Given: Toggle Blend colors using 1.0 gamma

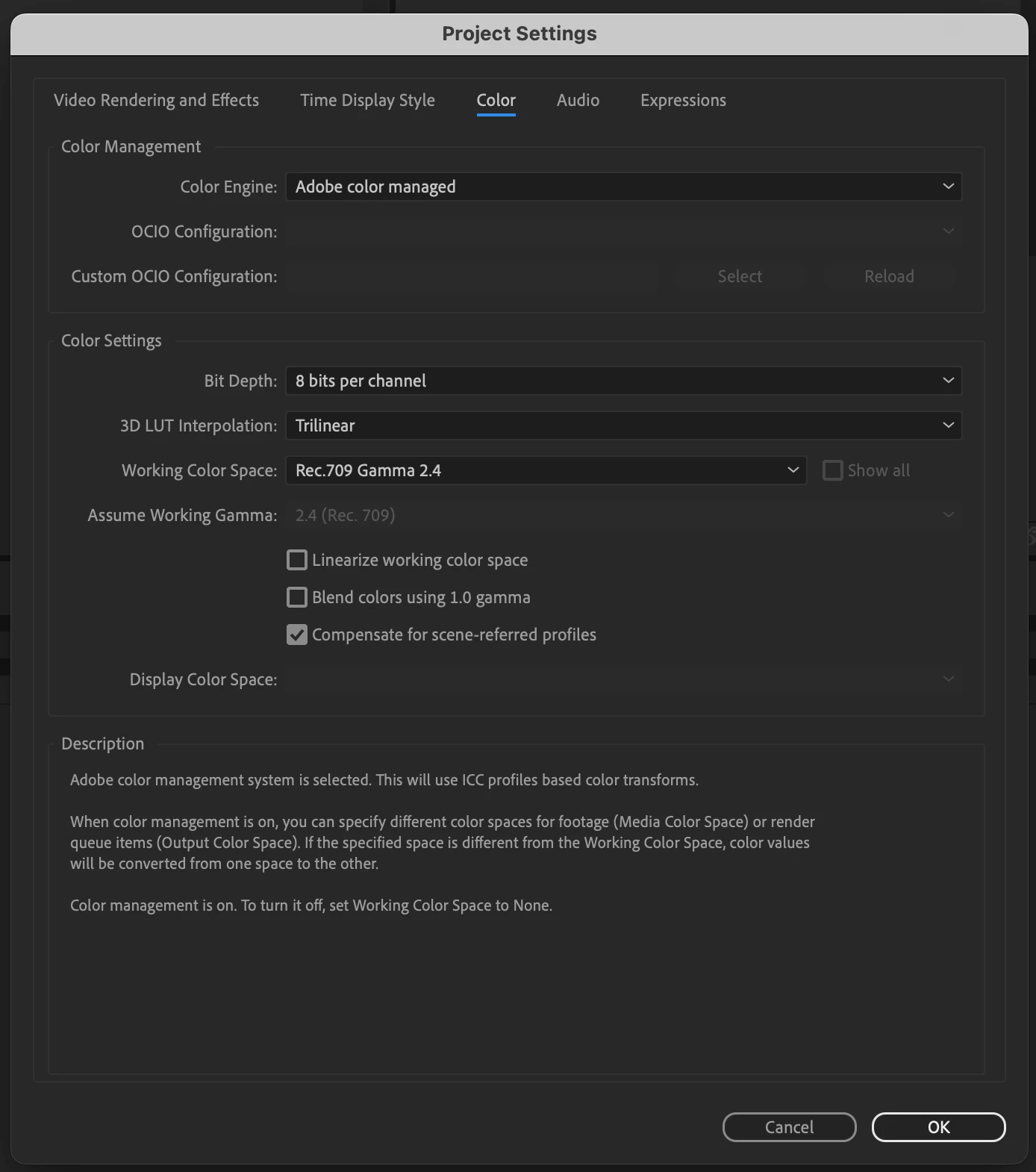Looking at the screenshot, I should (297, 597).
